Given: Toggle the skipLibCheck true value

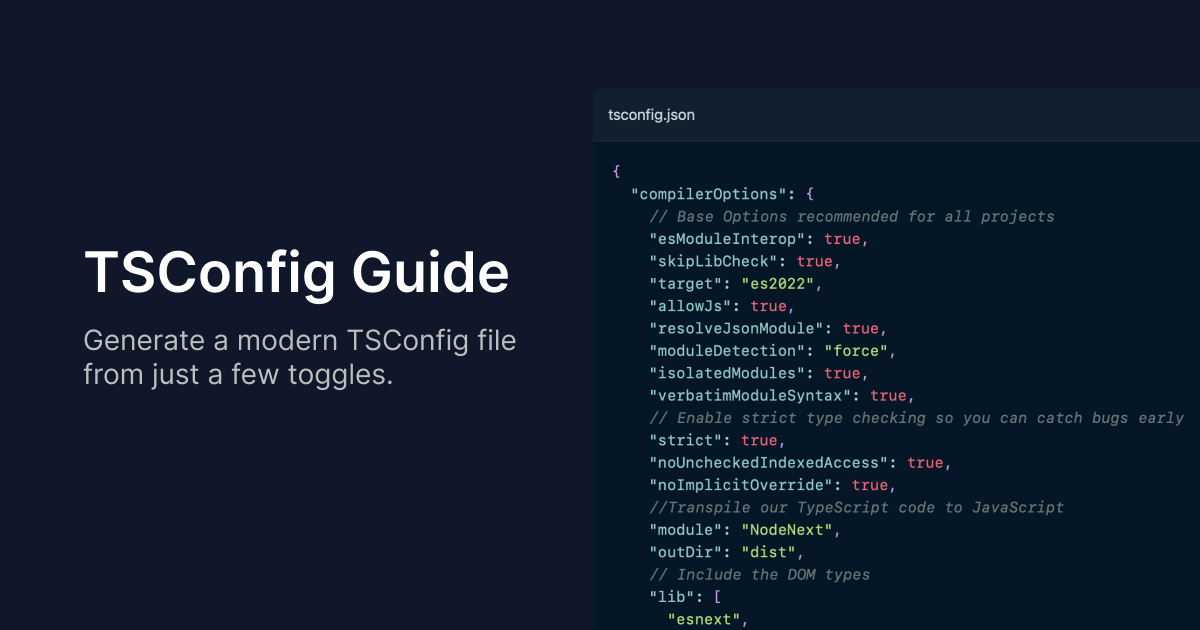Looking at the screenshot, I should (815, 261).
